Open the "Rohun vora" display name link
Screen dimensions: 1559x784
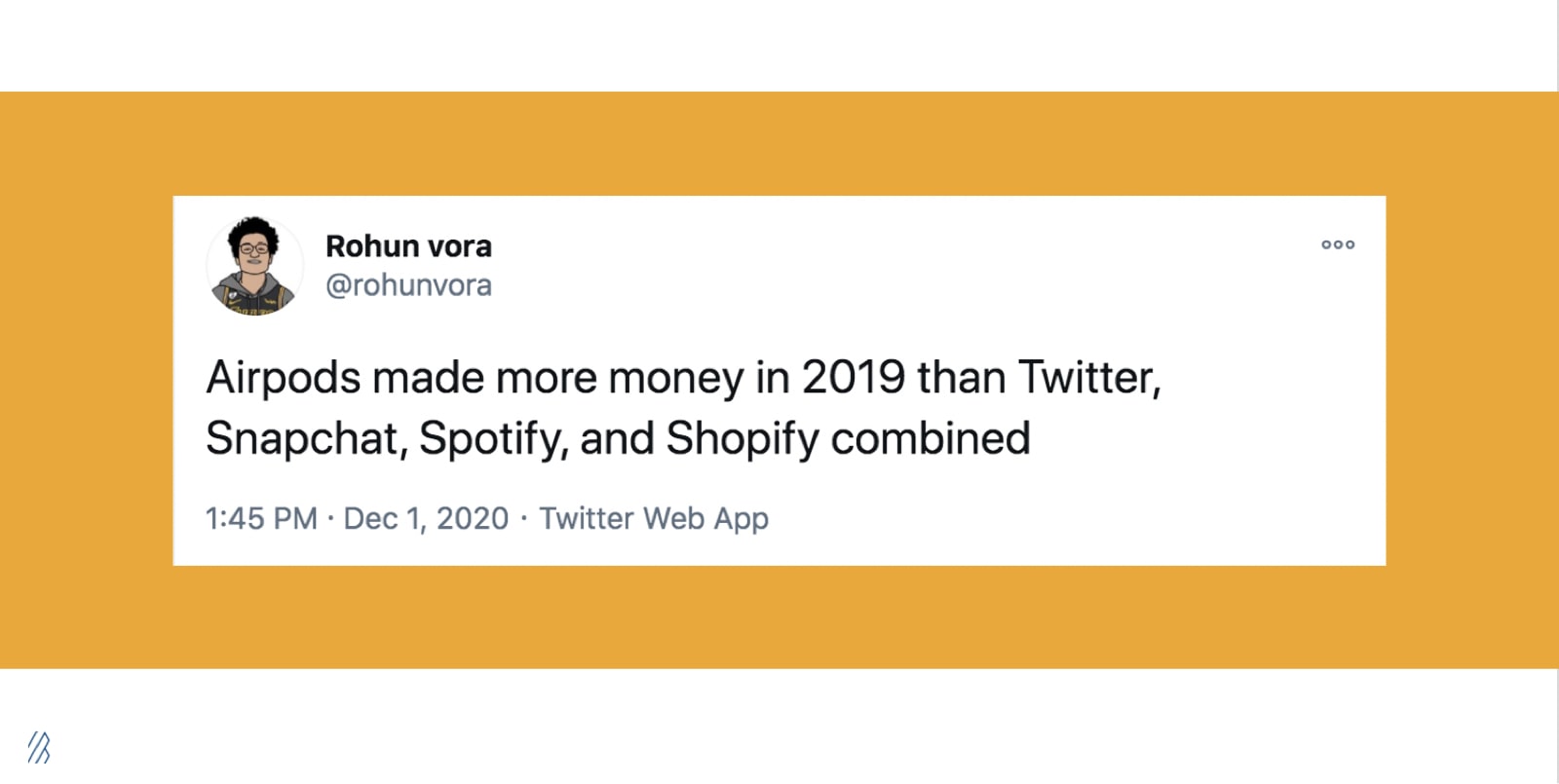[x=408, y=246]
